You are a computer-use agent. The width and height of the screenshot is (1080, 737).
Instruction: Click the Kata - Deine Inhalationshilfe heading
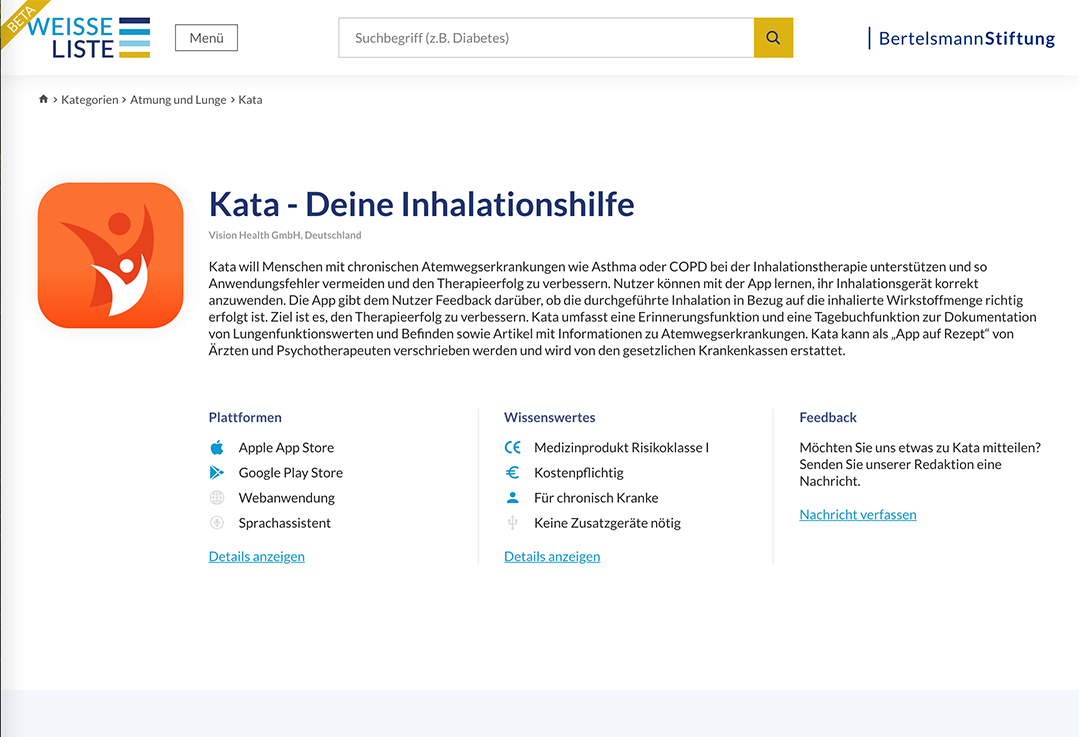[x=422, y=205]
